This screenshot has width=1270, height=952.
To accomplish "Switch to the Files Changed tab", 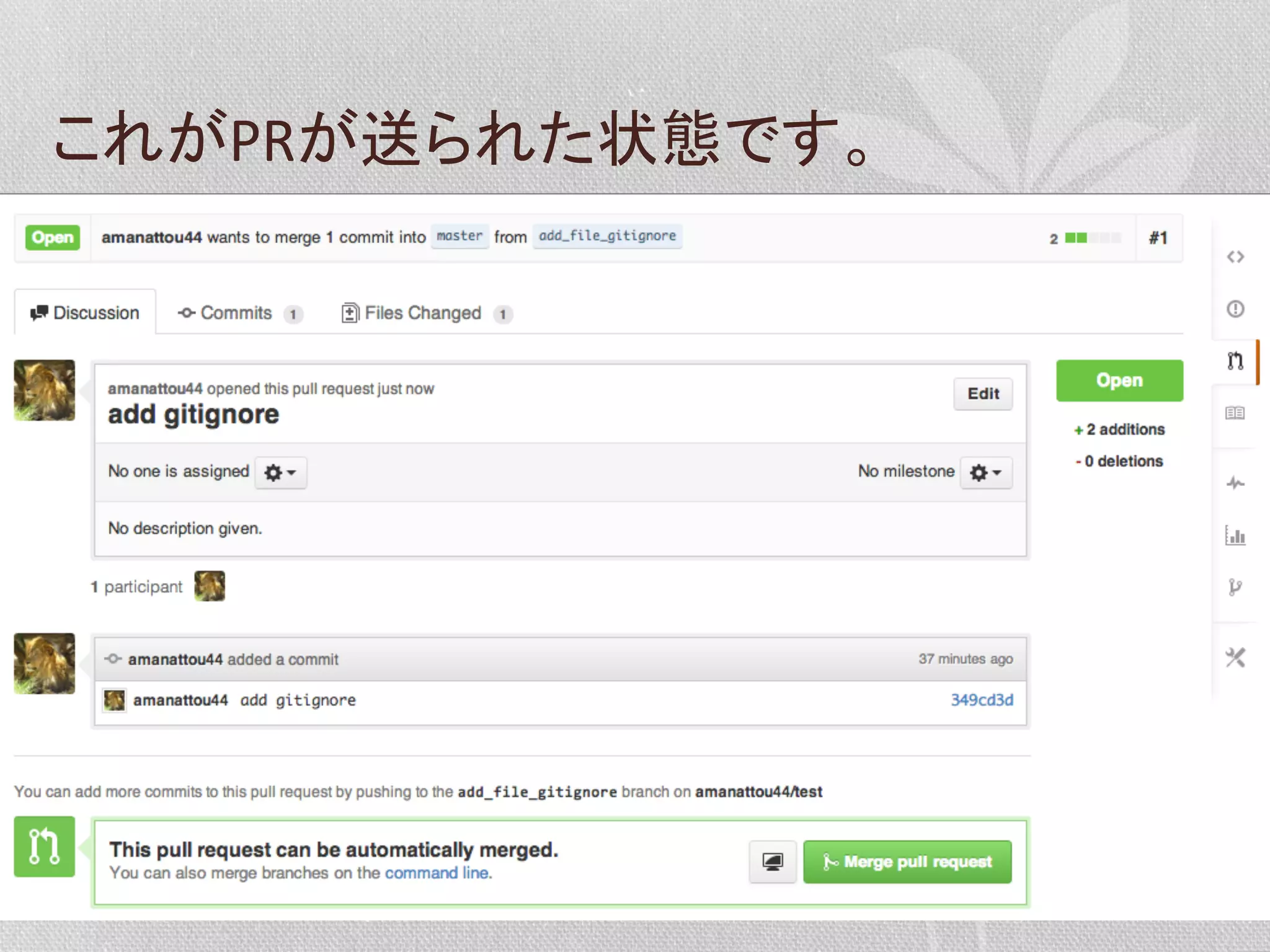I will coord(427,313).
